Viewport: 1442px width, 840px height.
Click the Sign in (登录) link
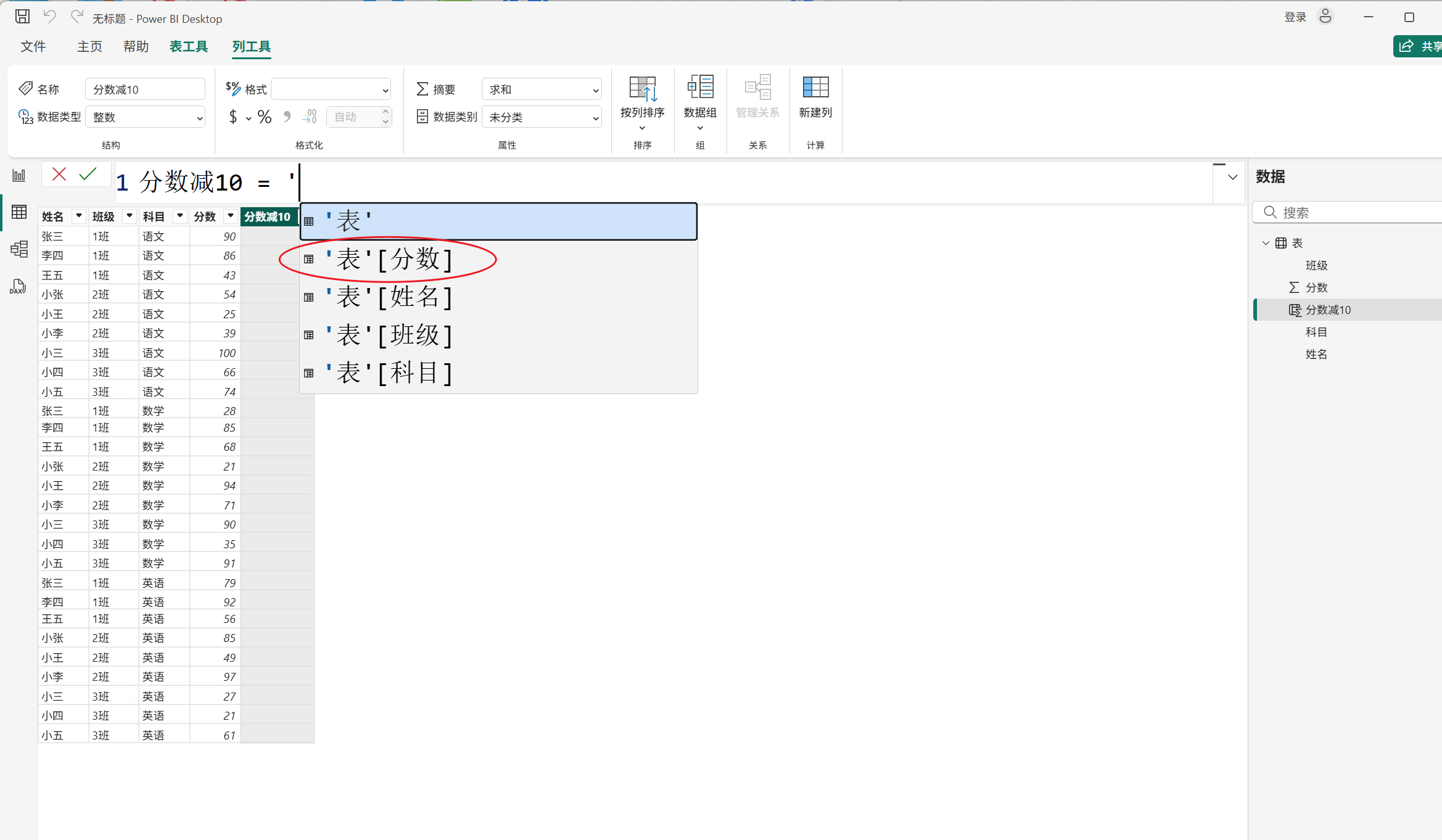click(1295, 17)
